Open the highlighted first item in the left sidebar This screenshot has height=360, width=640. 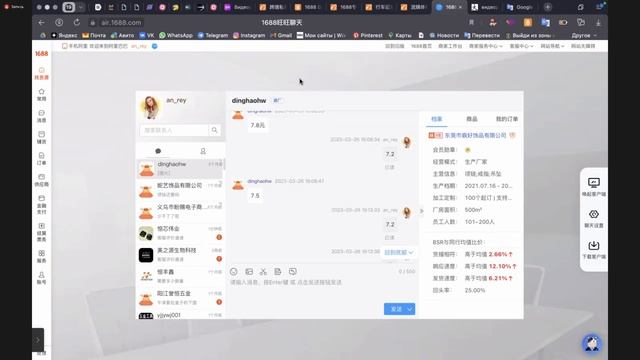coord(42,73)
